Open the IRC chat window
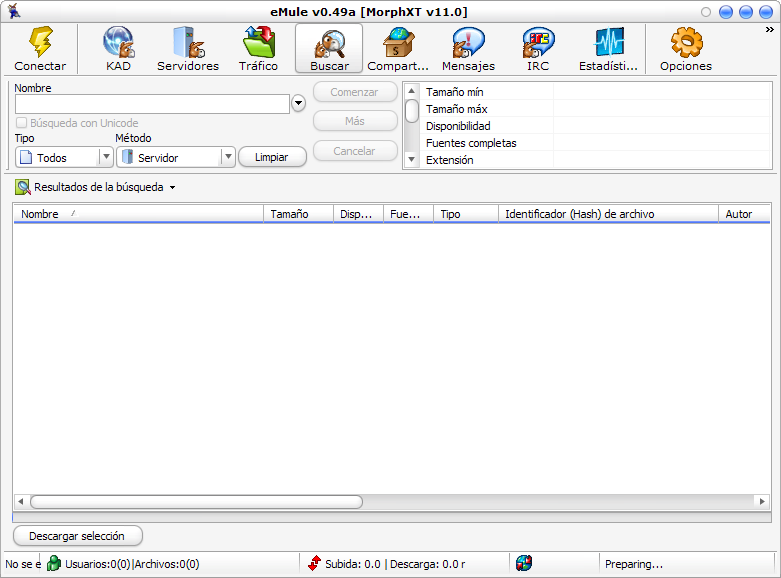781x578 pixels. coord(538,43)
